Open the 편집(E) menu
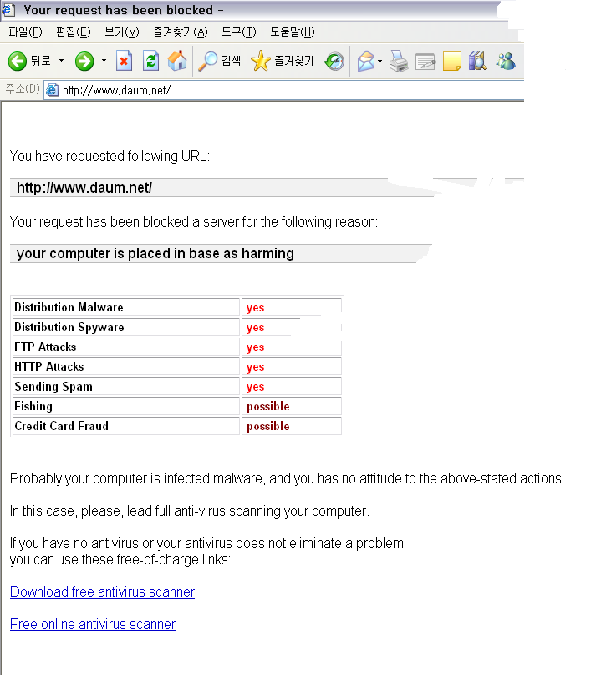This screenshot has width=602, height=675. click(73, 32)
